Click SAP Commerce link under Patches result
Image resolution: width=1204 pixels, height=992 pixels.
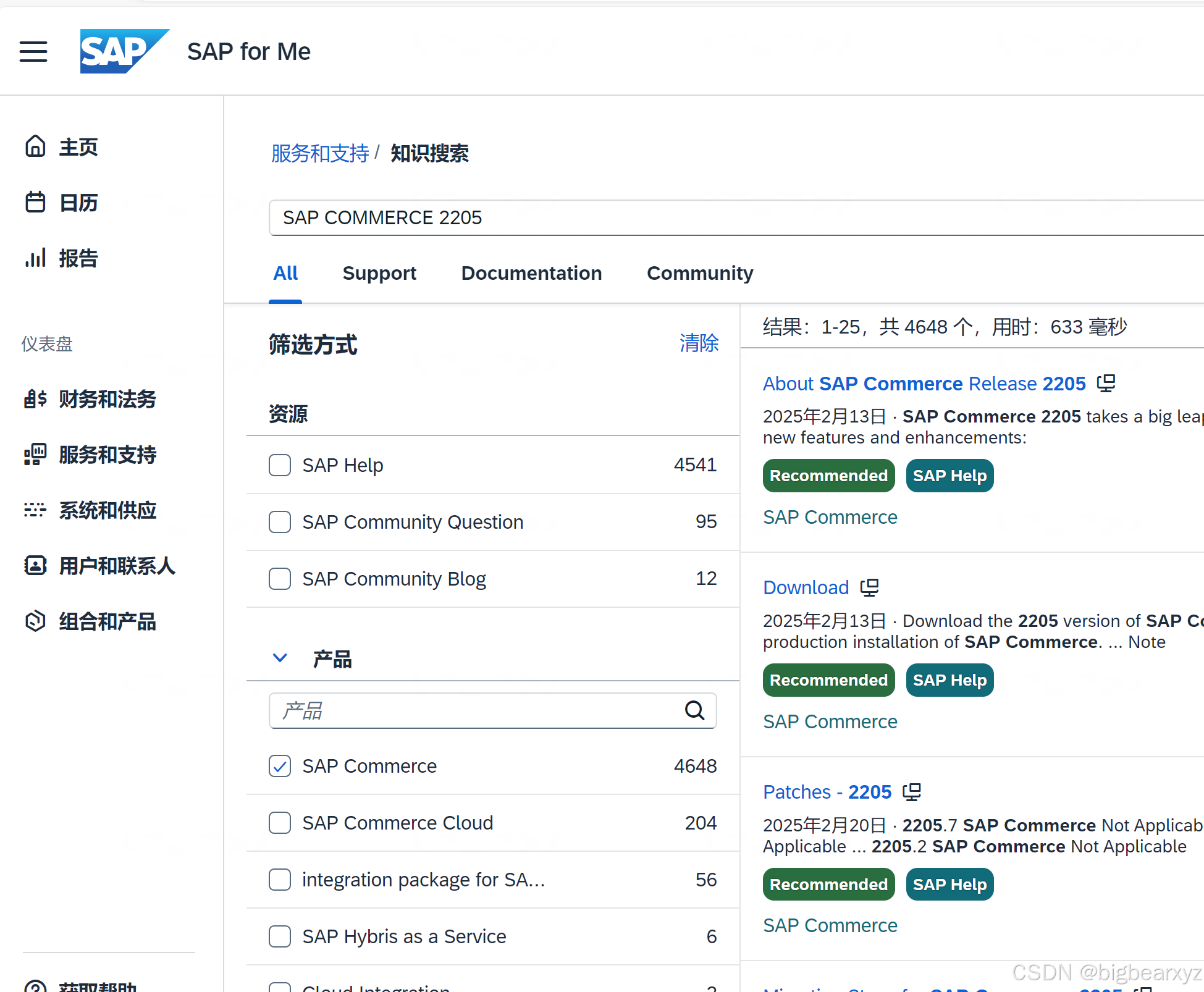tap(830, 925)
